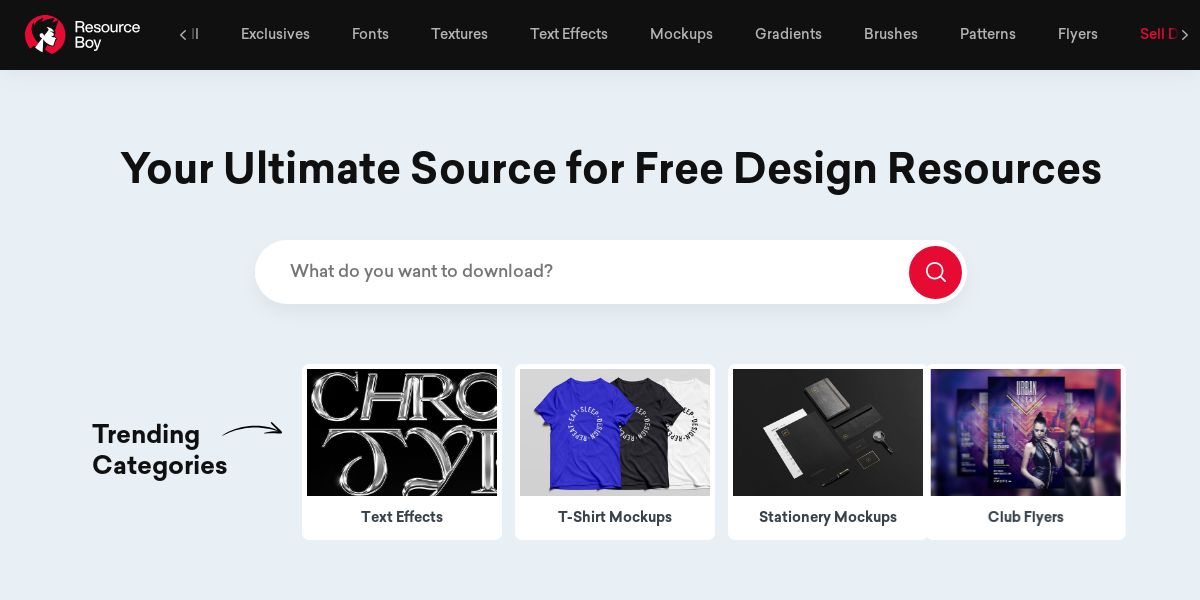Screen dimensions: 1200x600
Task: Open the Club Flyers thumbnail image
Action: pyautogui.click(x=1025, y=432)
